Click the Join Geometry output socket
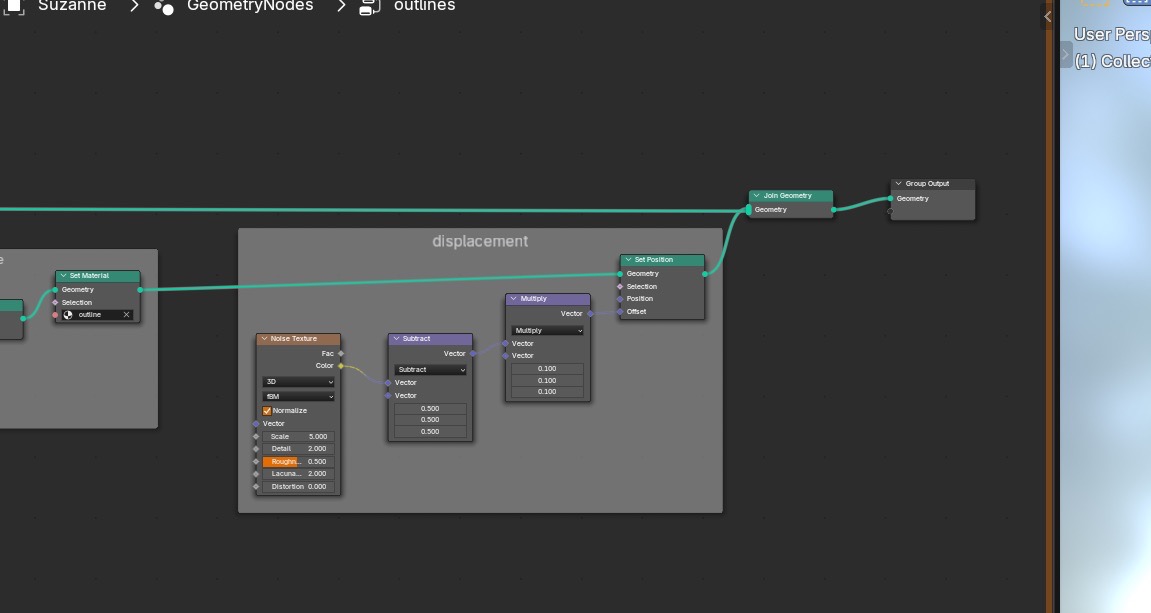The width and height of the screenshot is (1151, 613). 833,210
